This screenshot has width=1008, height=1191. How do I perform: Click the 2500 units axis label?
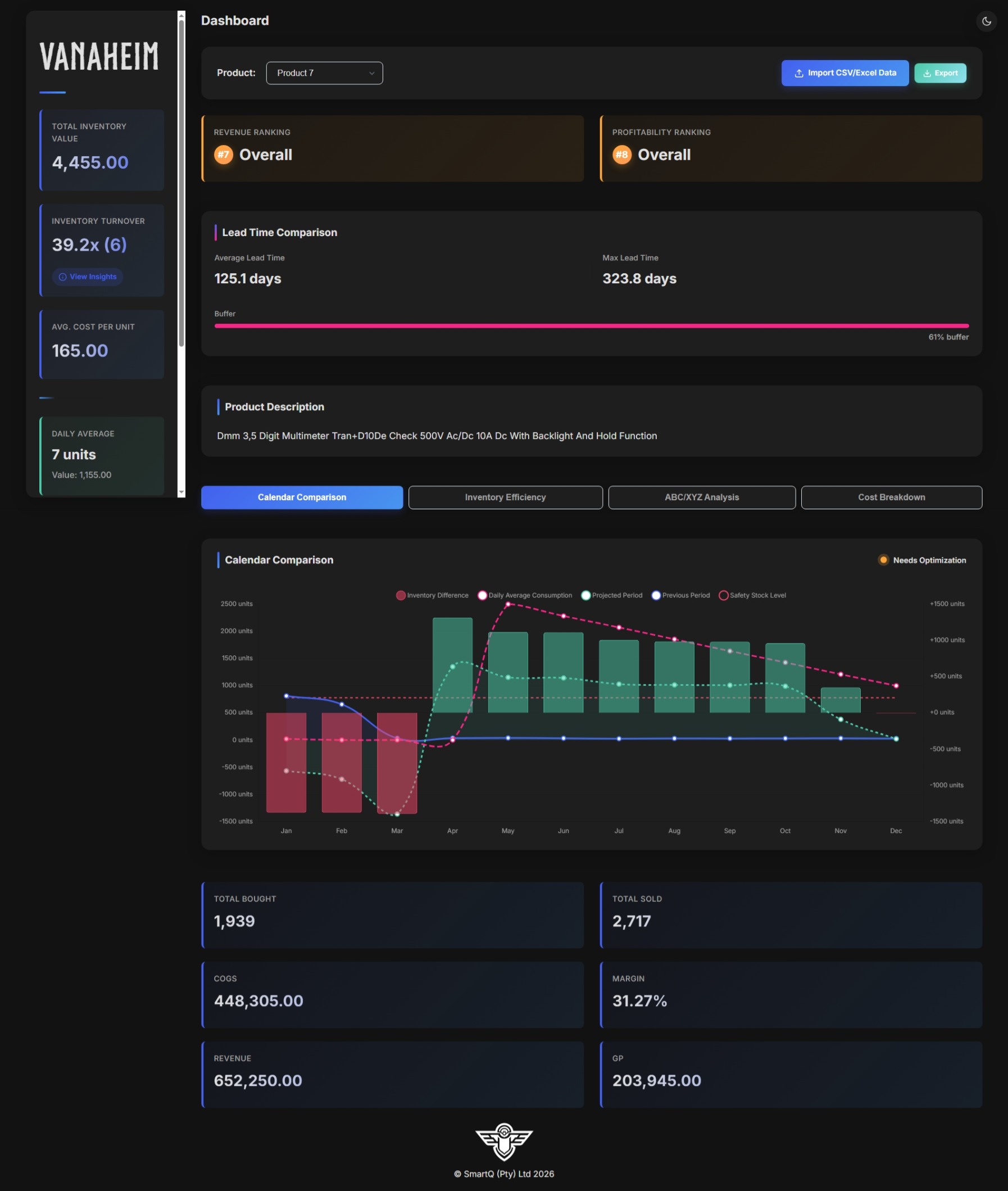tap(237, 604)
